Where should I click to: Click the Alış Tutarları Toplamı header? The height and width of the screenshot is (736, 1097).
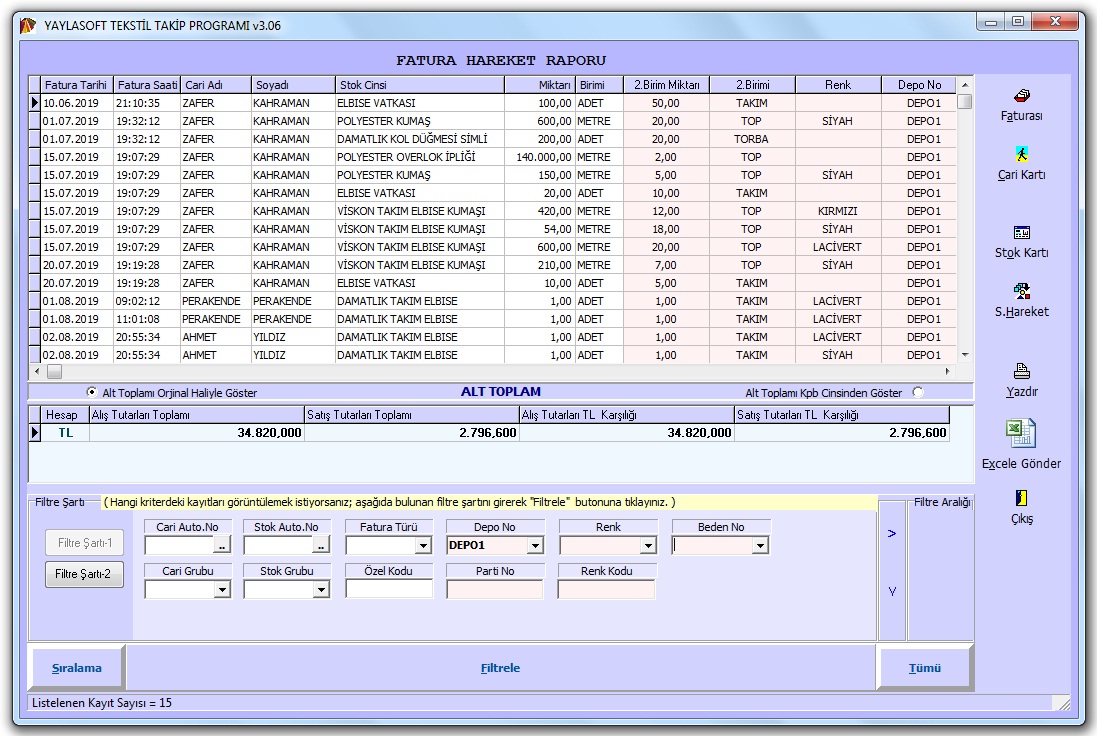click(197, 415)
